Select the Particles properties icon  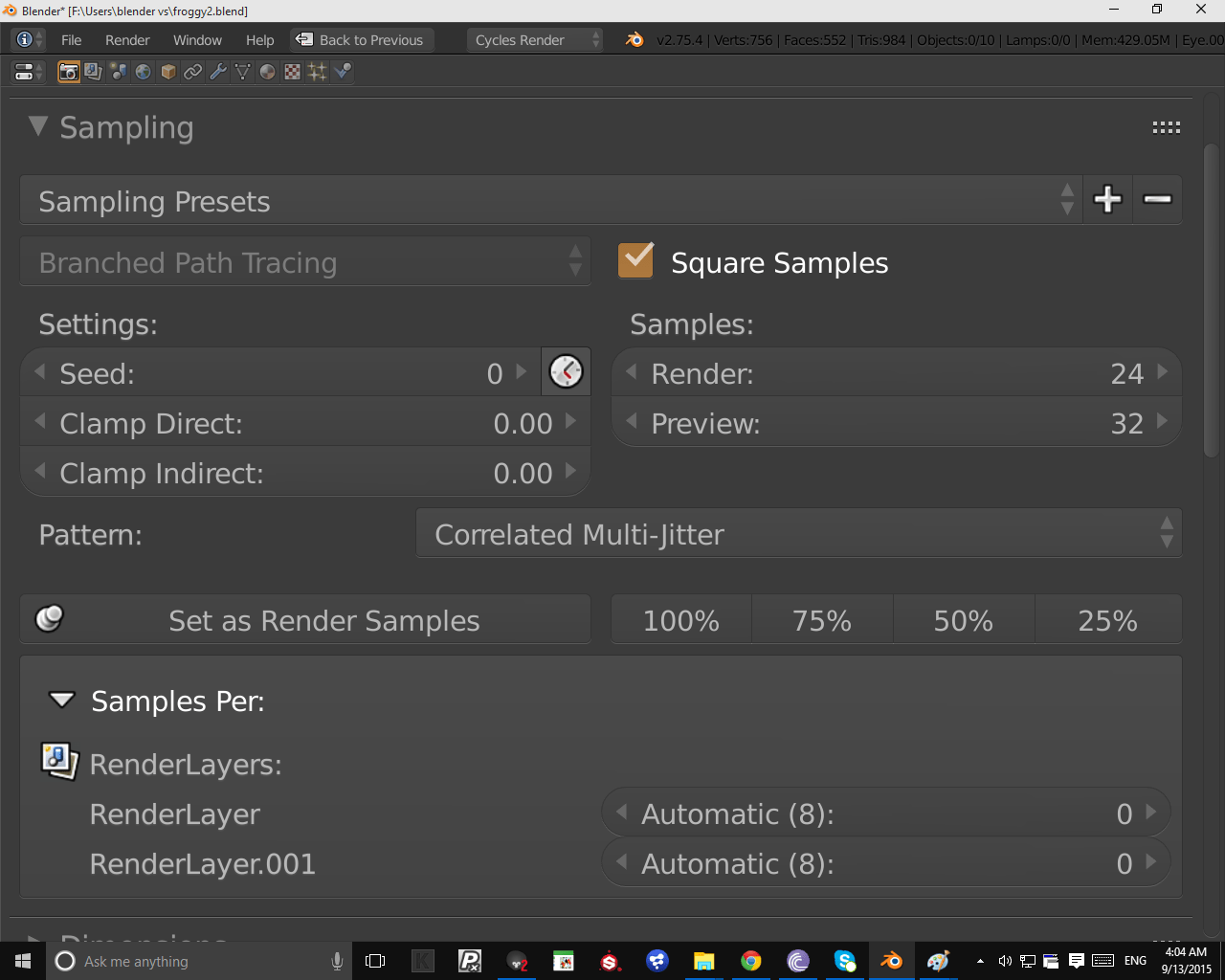(x=317, y=72)
